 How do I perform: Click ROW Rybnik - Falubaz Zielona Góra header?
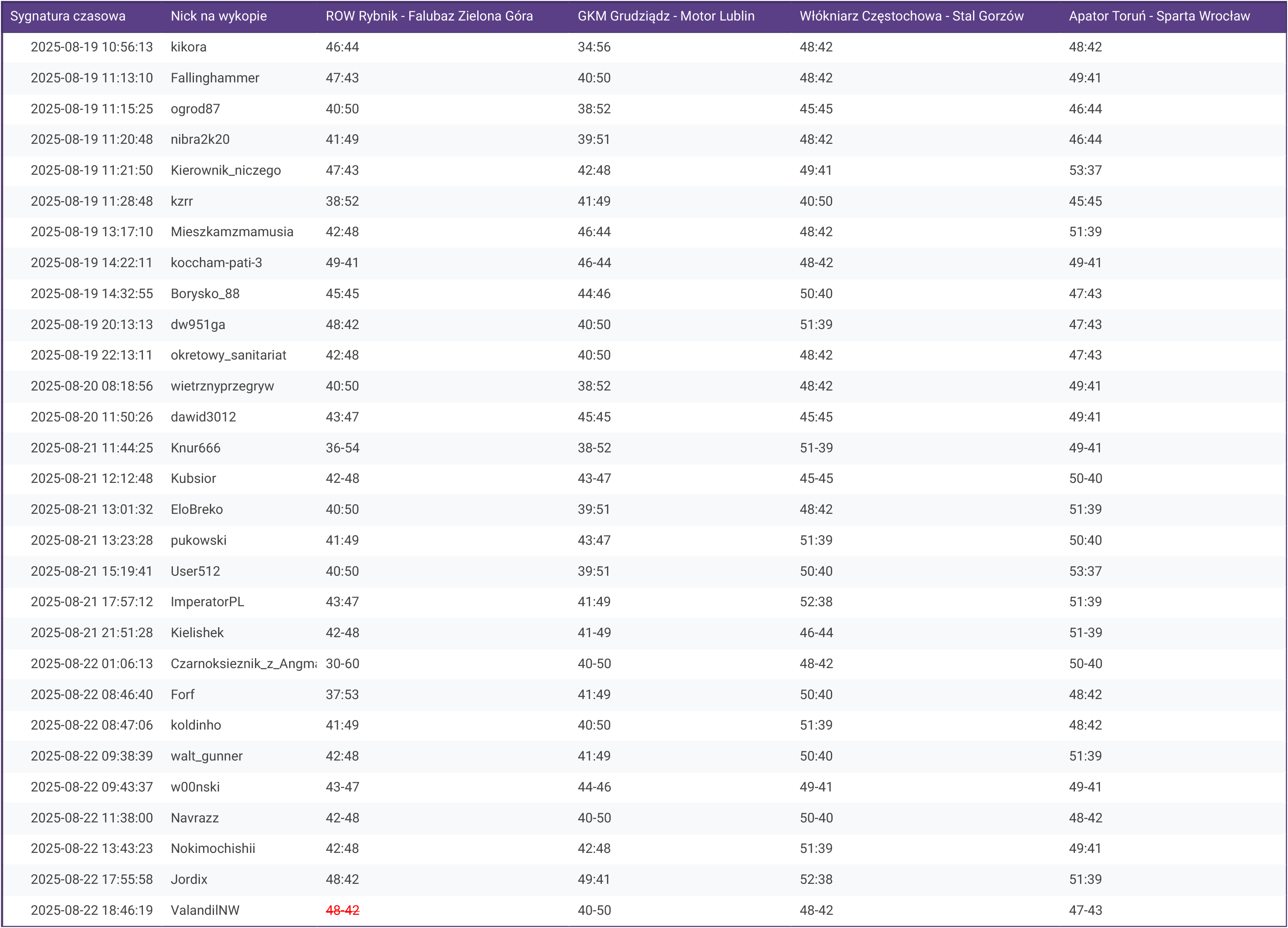[x=429, y=16]
